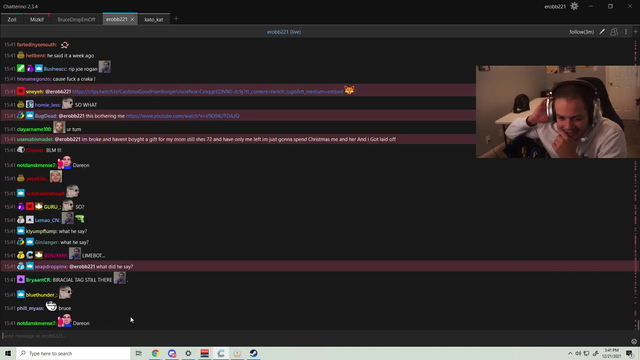Open the emote picker at message box

[x=634, y=341]
